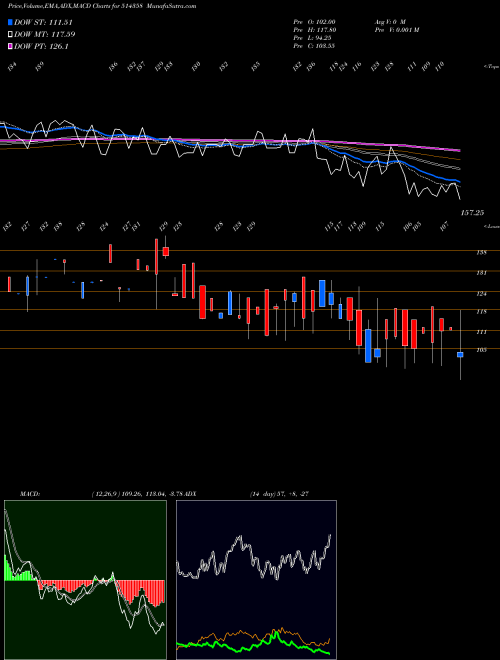The height and width of the screenshot is (660, 500).
Task: Select the 'DOW ST: 111.51' legend text
Action: (x=43, y=22)
